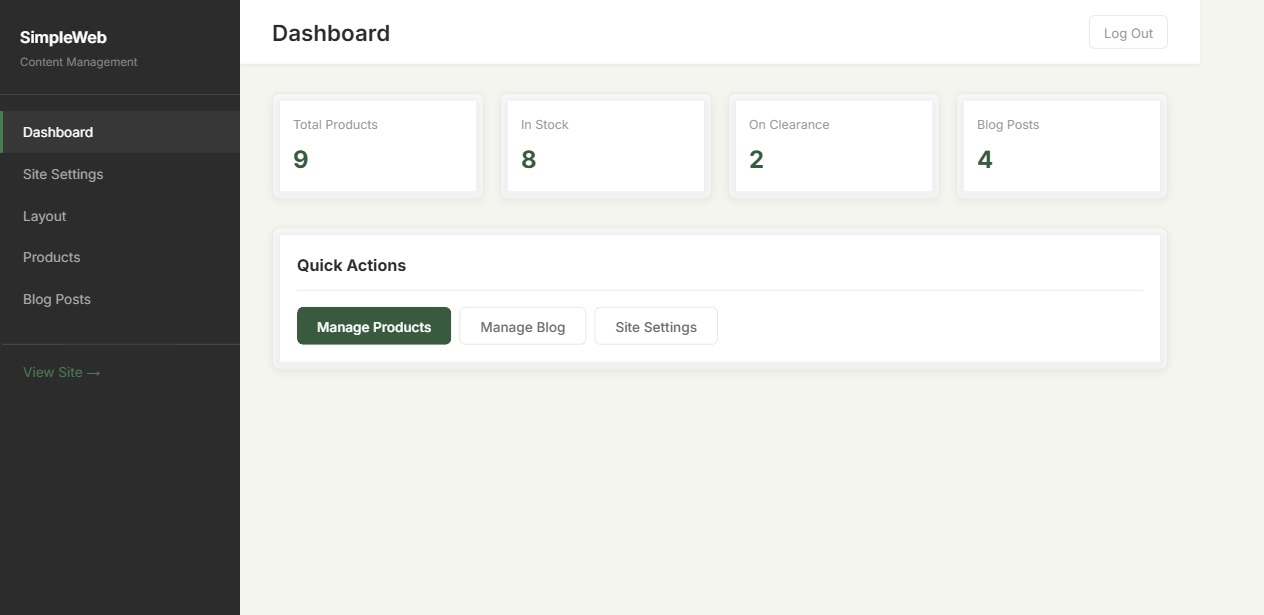Viewport: 1264px width, 615px height.
Task: Click the Total Products stat card
Action: (x=378, y=146)
